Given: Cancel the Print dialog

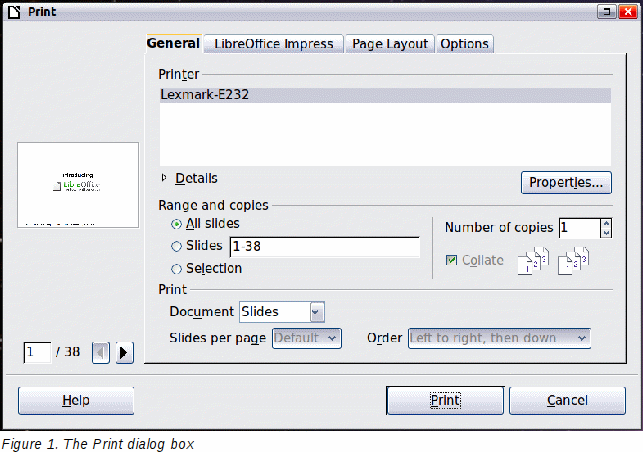Looking at the screenshot, I should 567,400.
